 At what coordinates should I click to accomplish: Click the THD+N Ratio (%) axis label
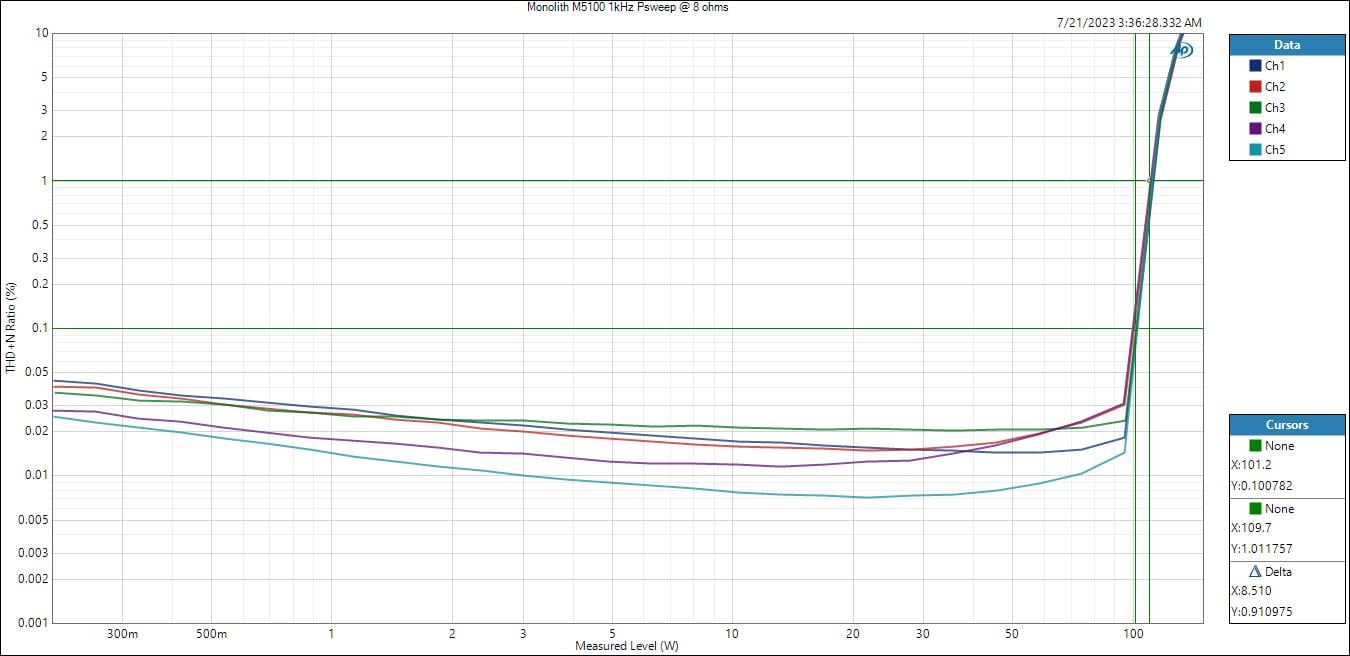click(x=11, y=328)
